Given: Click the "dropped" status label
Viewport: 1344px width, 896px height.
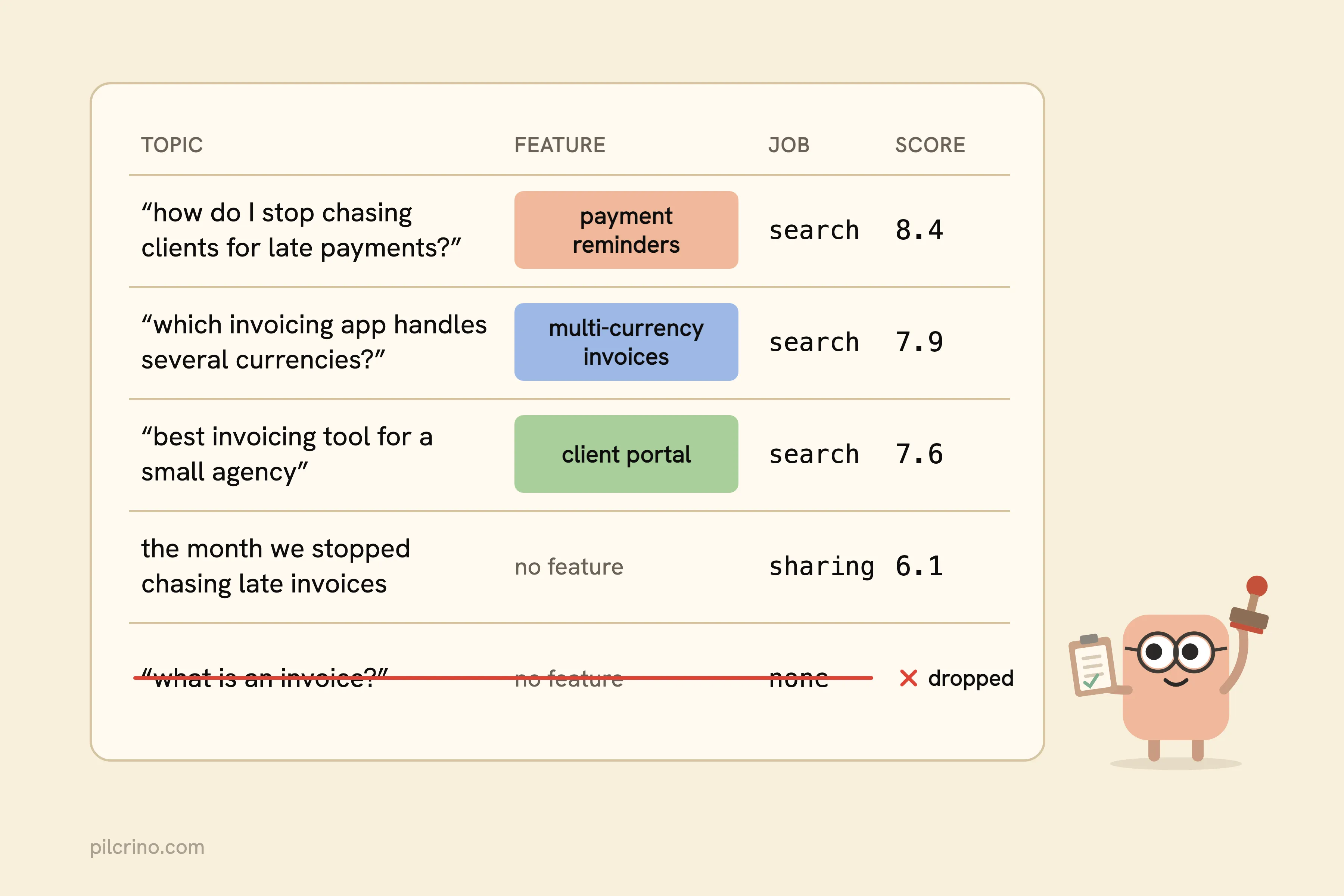Looking at the screenshot, I should tap(970, 679).
